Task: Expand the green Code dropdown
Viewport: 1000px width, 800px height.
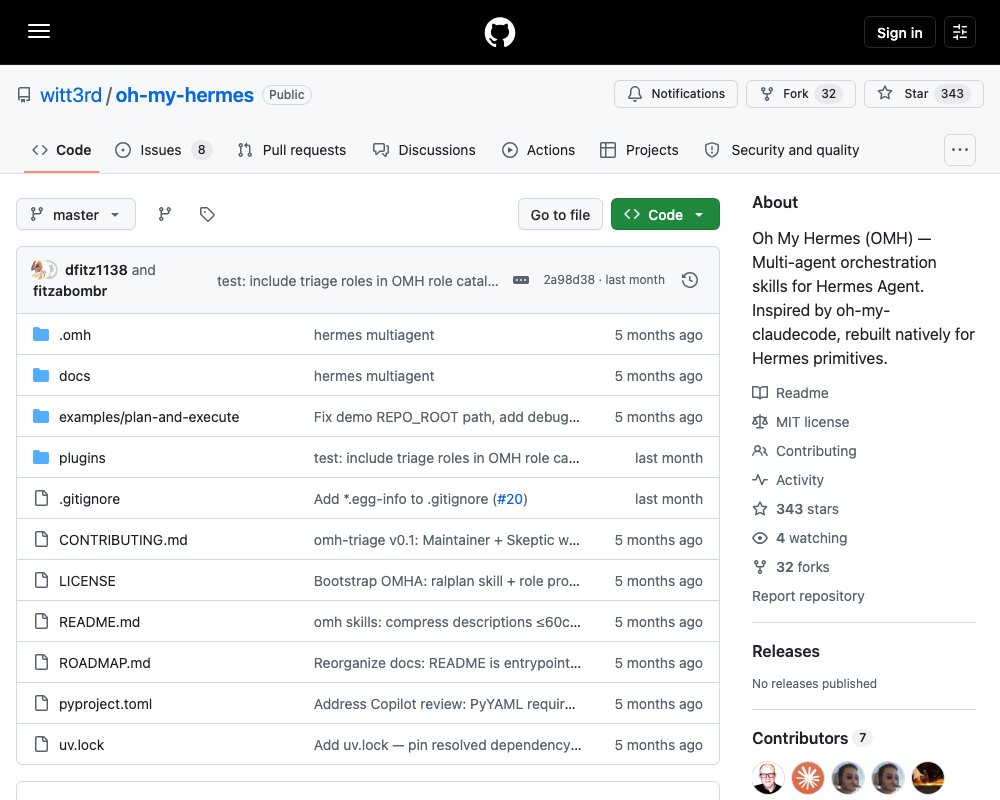Action: [x=665, y=215]
